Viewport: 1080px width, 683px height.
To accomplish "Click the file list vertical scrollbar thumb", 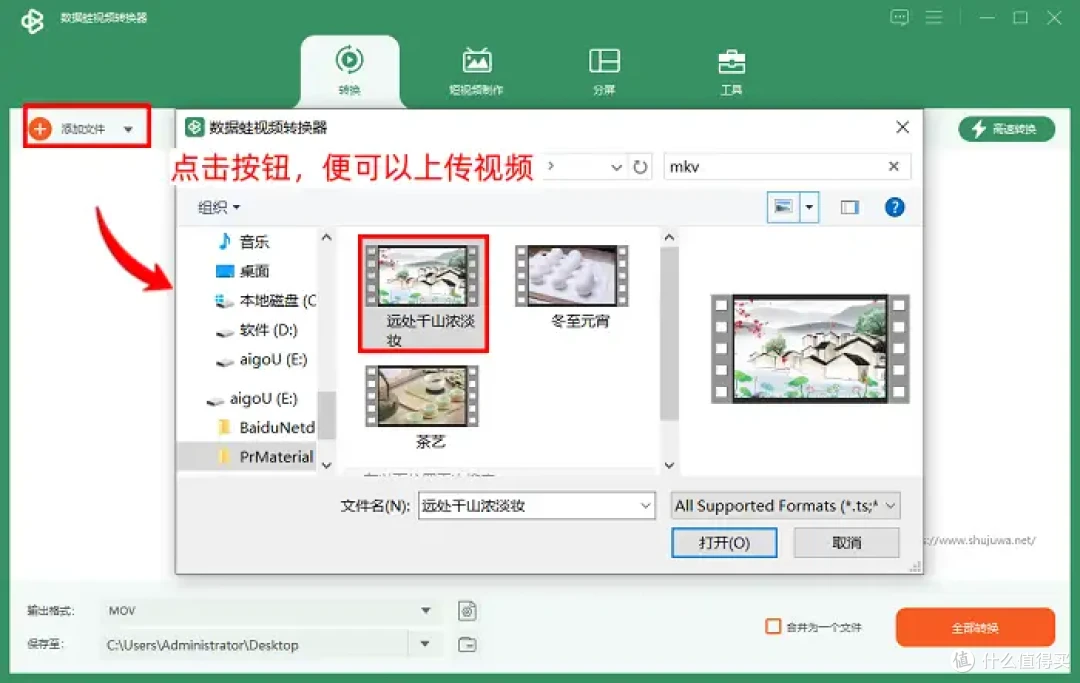I will coord(669,334).
